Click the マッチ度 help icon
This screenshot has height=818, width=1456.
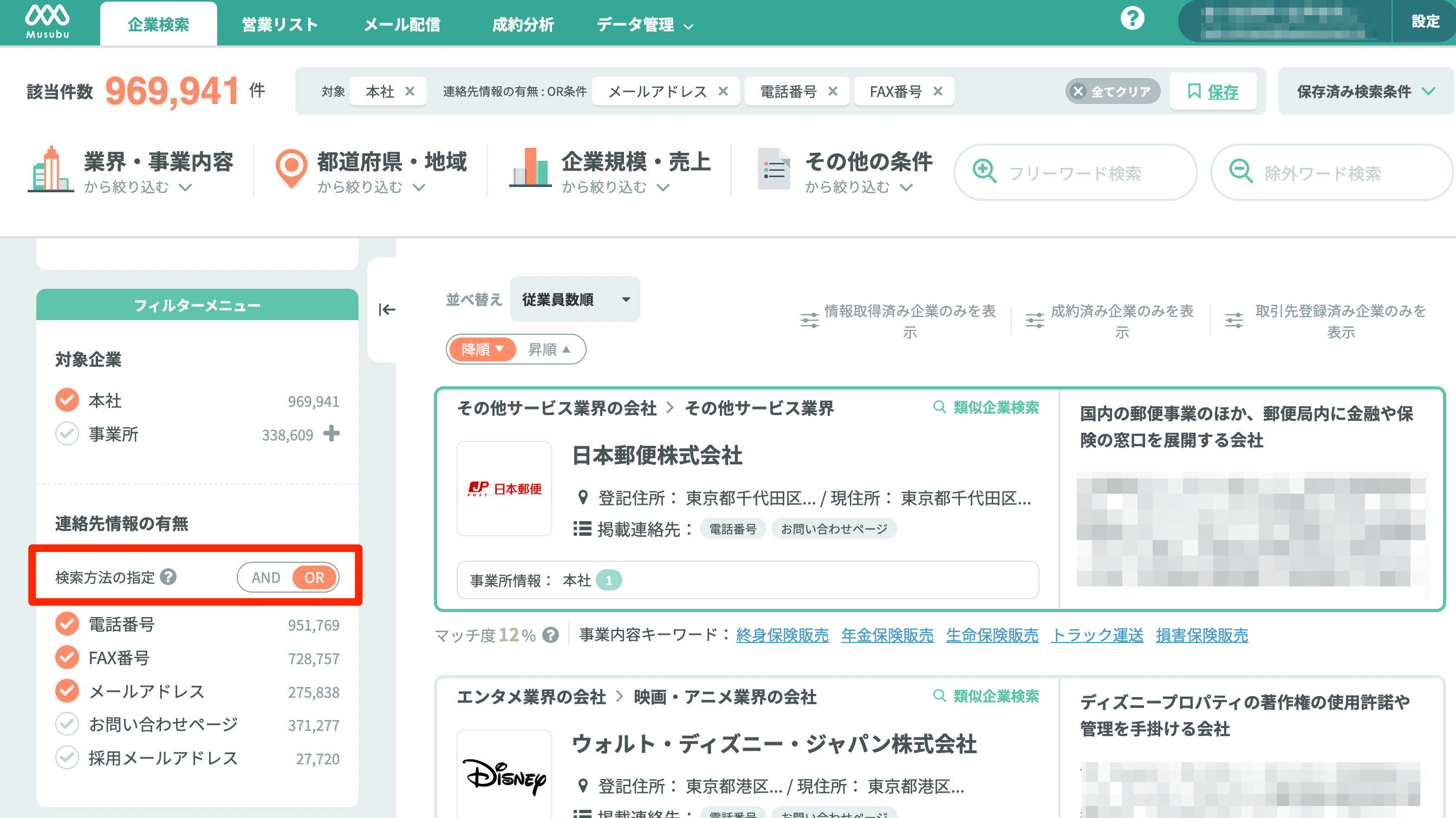(x=550, y=635)
